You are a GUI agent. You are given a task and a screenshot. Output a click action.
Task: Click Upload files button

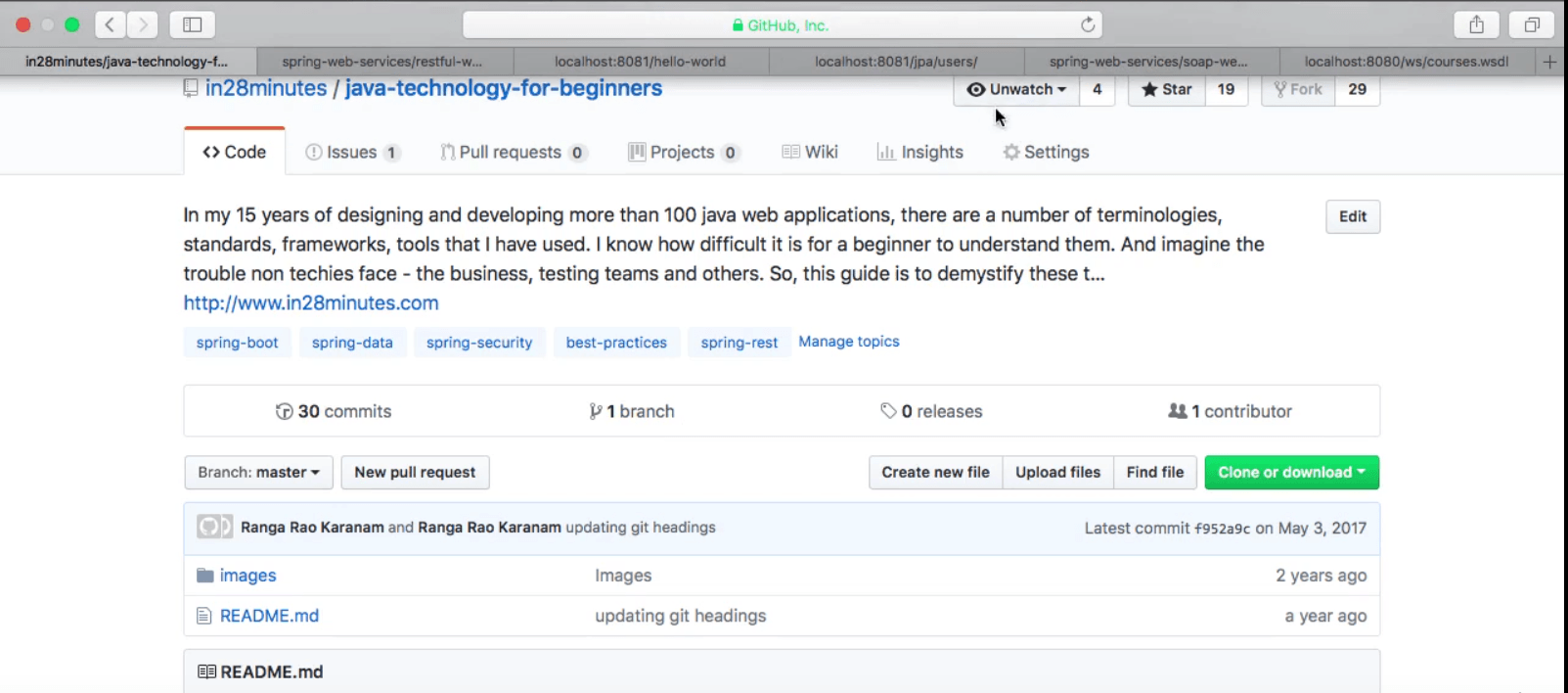coord(1057,473)
